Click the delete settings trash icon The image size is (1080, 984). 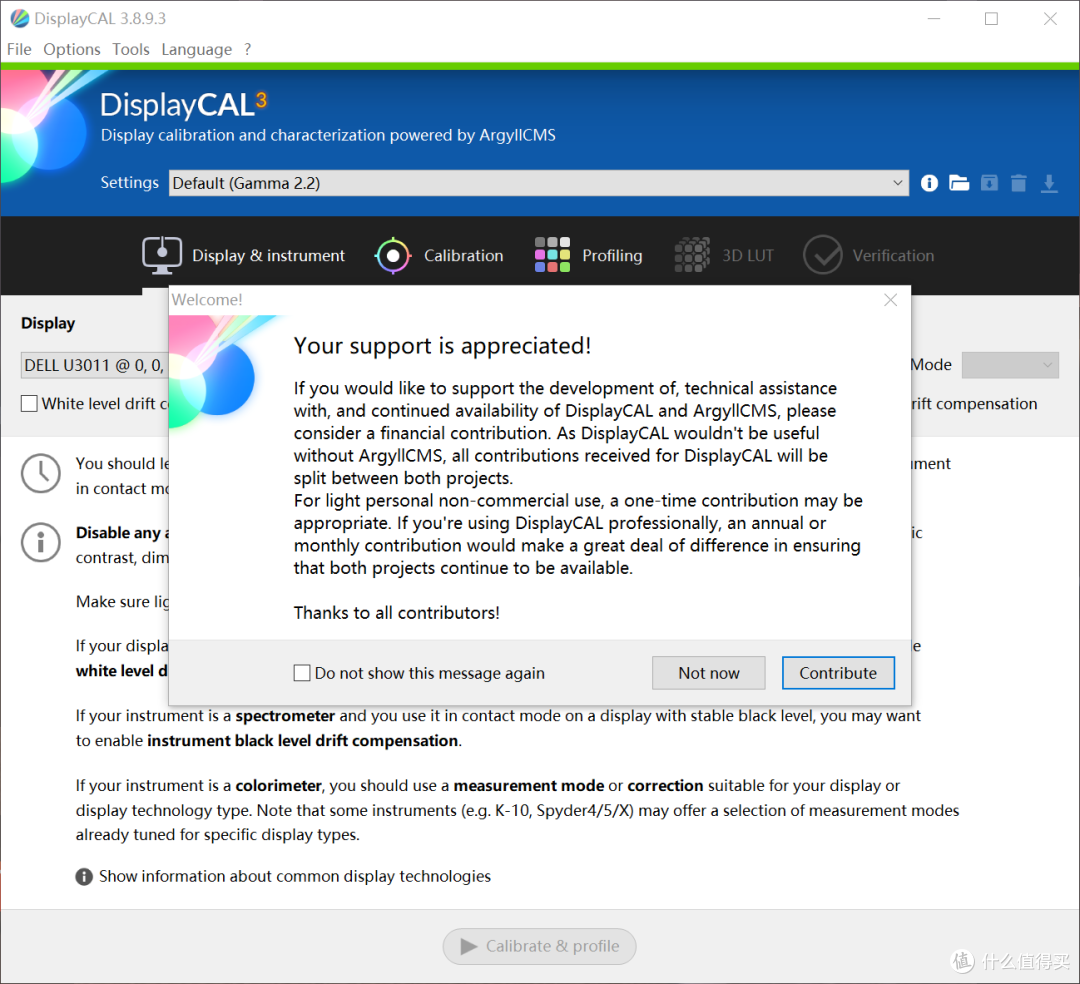click(x=1019, y=183)
